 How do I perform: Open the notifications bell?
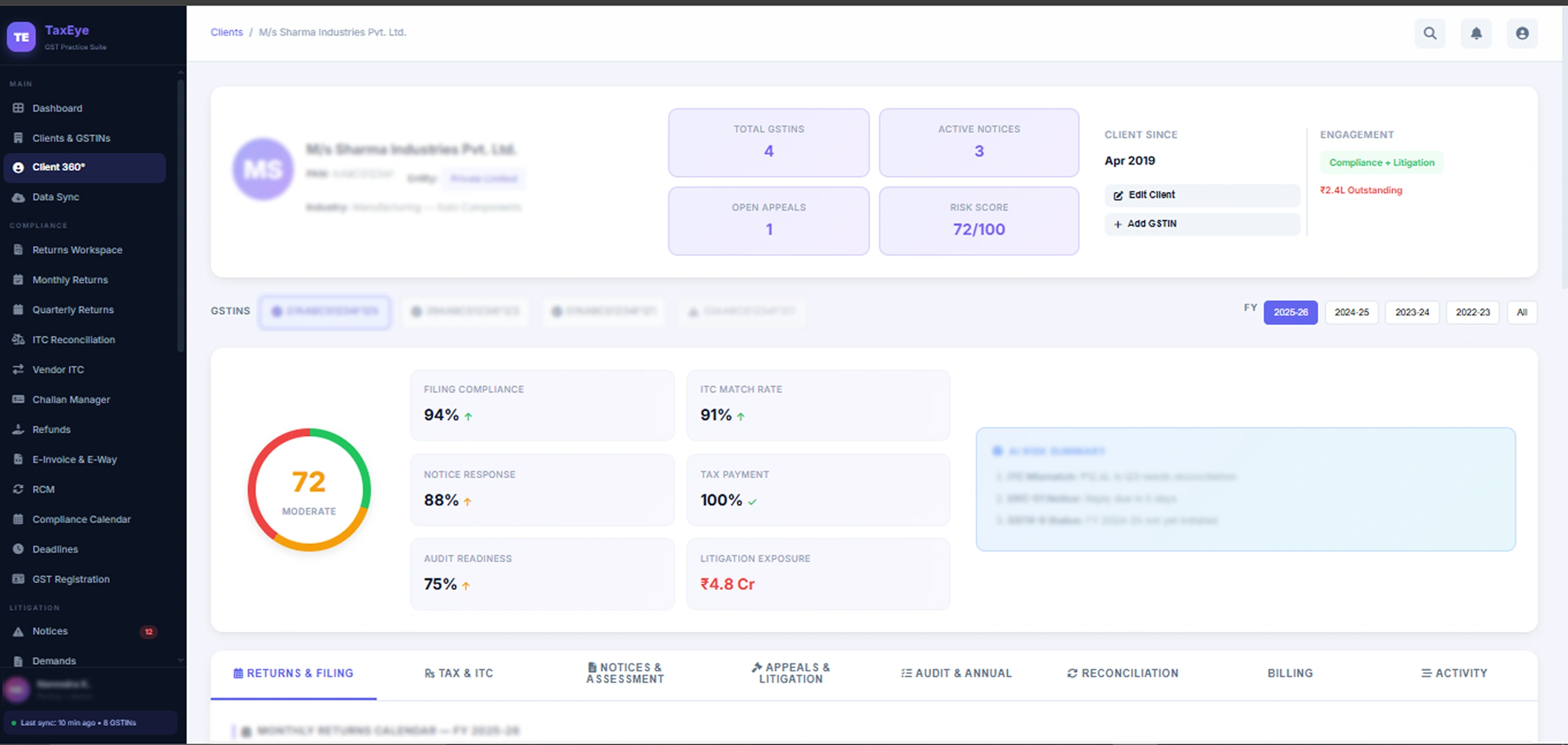1476,33
